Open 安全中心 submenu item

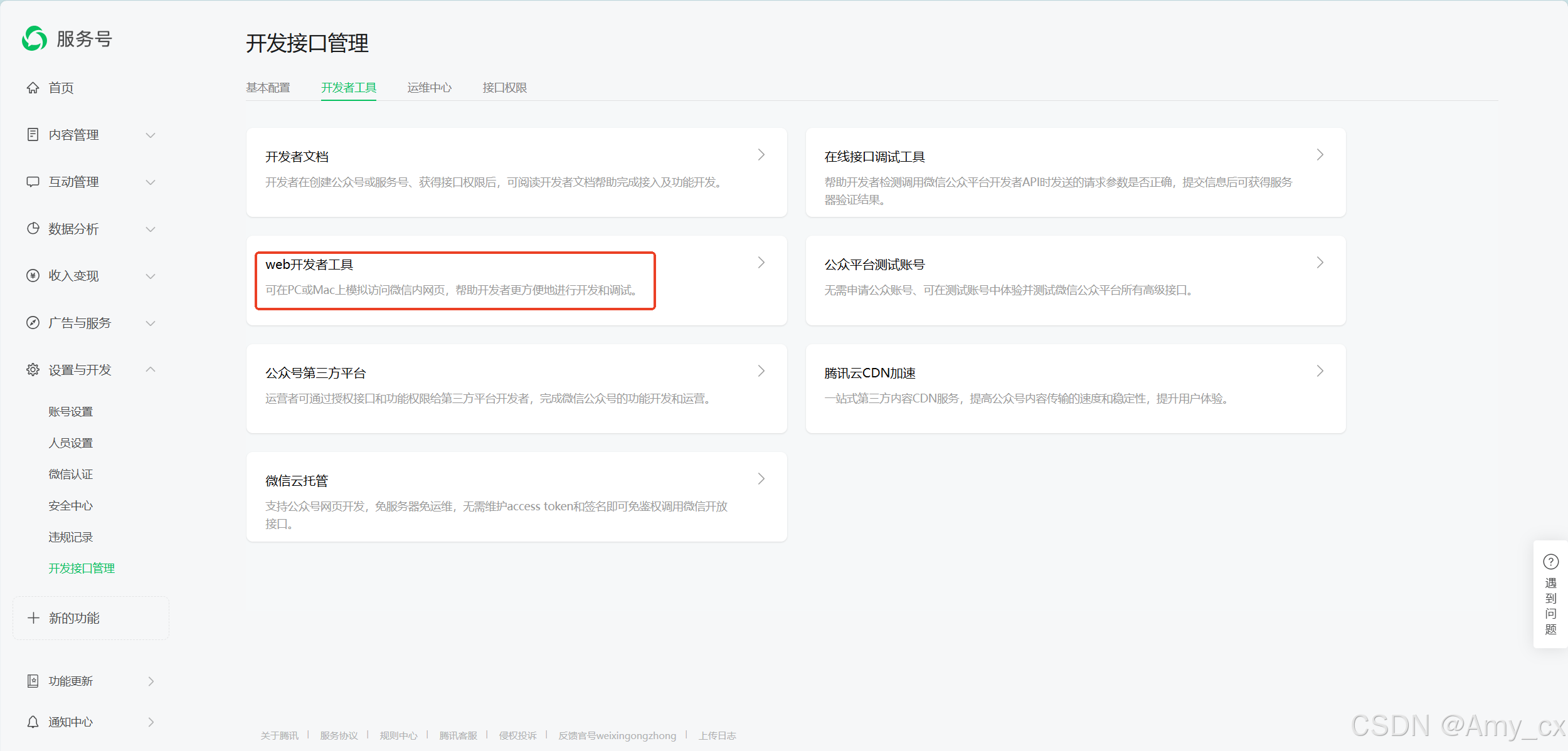pyautogui.click(x=71, y=505)
